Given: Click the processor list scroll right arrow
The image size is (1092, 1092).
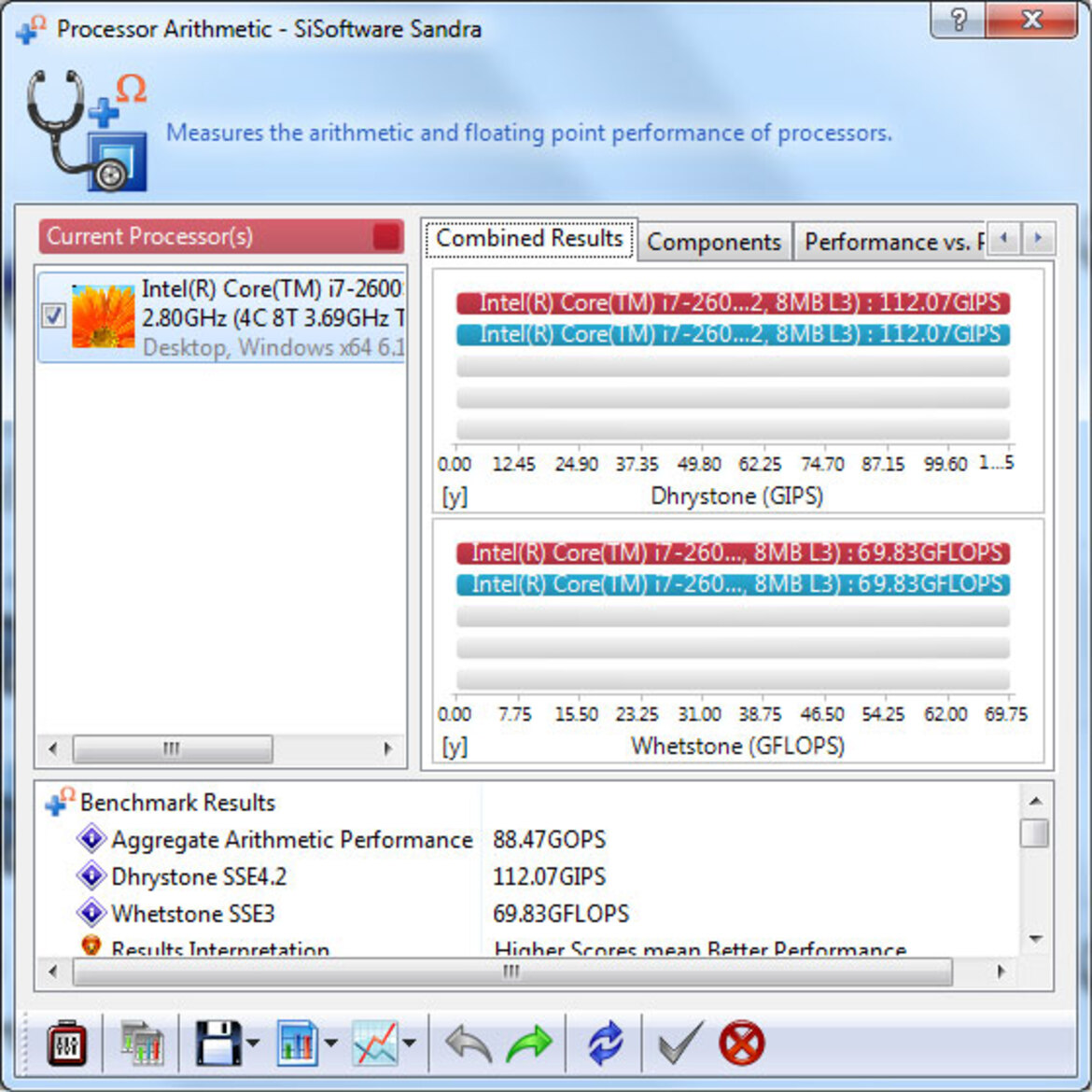Looking at the screenshot, I should (x=388, y=749).
